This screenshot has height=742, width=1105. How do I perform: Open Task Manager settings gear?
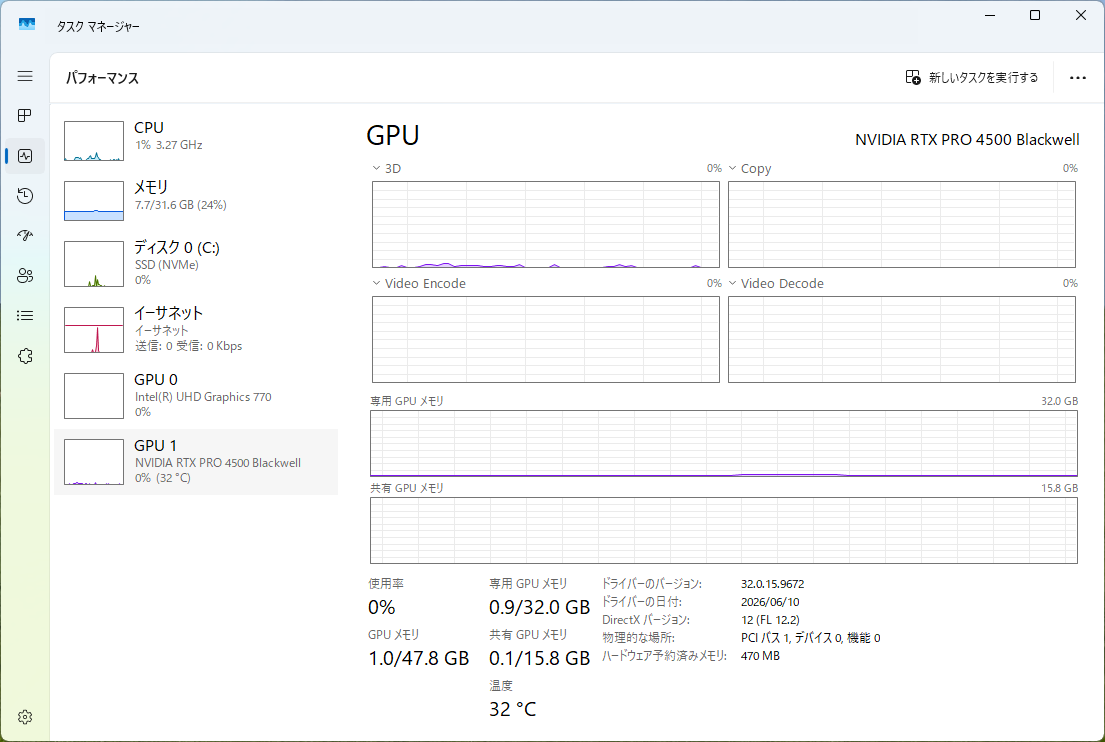pos(25,717)
